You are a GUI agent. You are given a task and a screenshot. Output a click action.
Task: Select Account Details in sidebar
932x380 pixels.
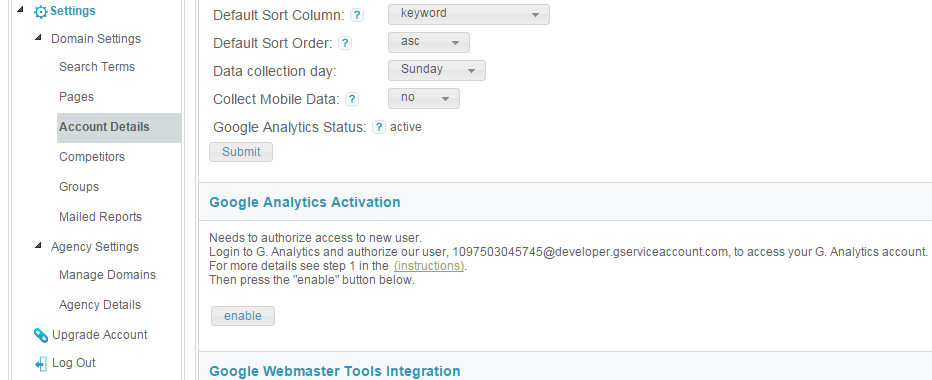point(119,127)
